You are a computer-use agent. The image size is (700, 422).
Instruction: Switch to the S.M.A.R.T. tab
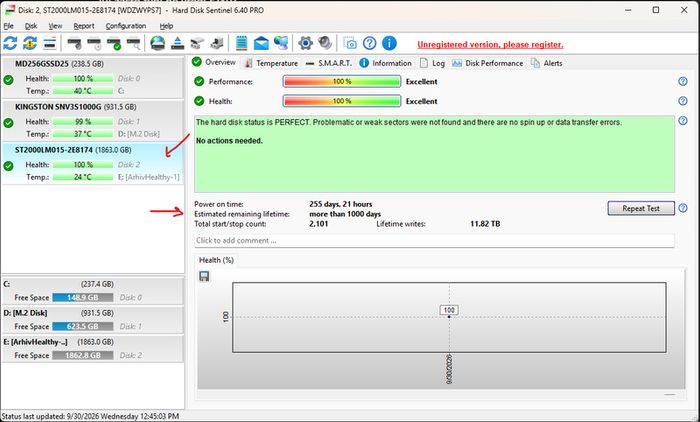click(329, 63)
